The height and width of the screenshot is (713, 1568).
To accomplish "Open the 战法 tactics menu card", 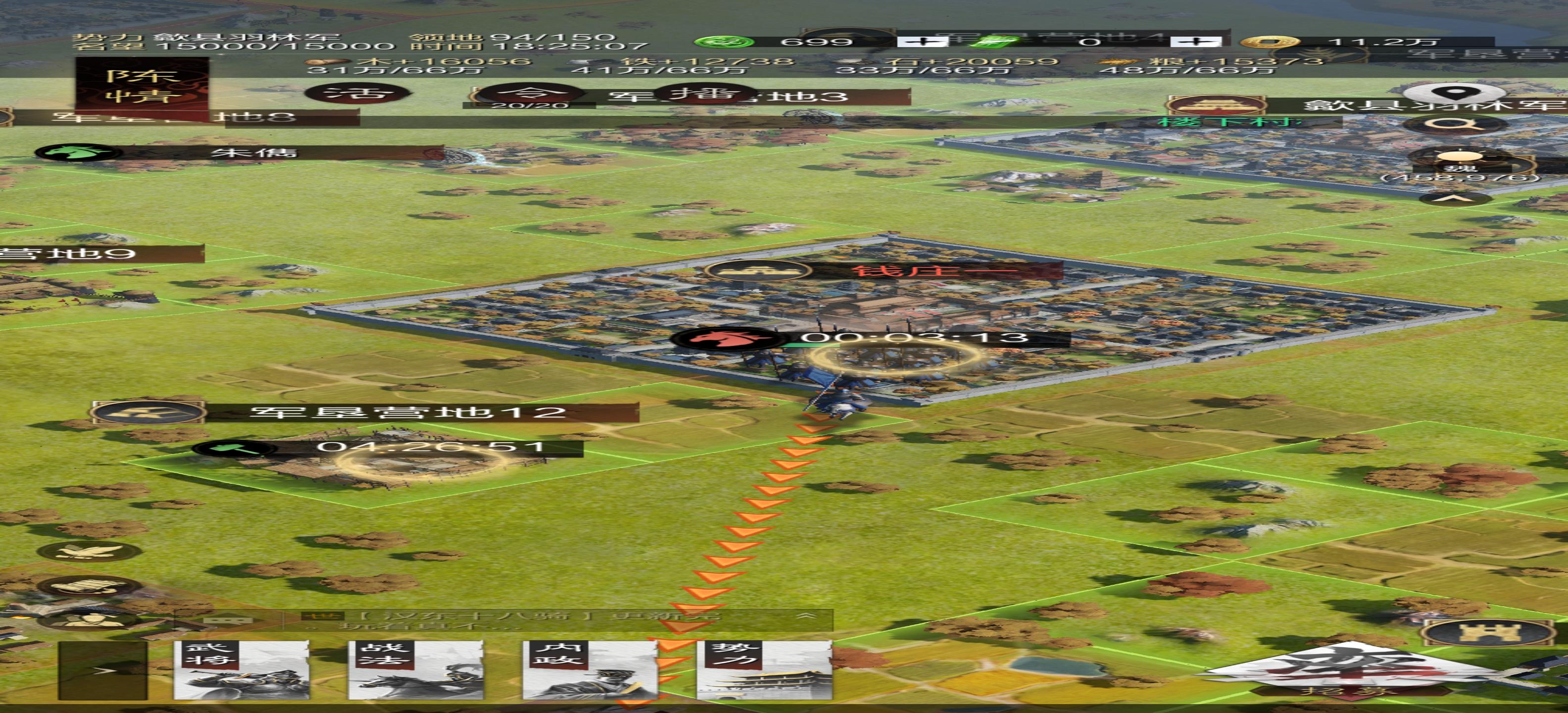I will tap(416, 670).
